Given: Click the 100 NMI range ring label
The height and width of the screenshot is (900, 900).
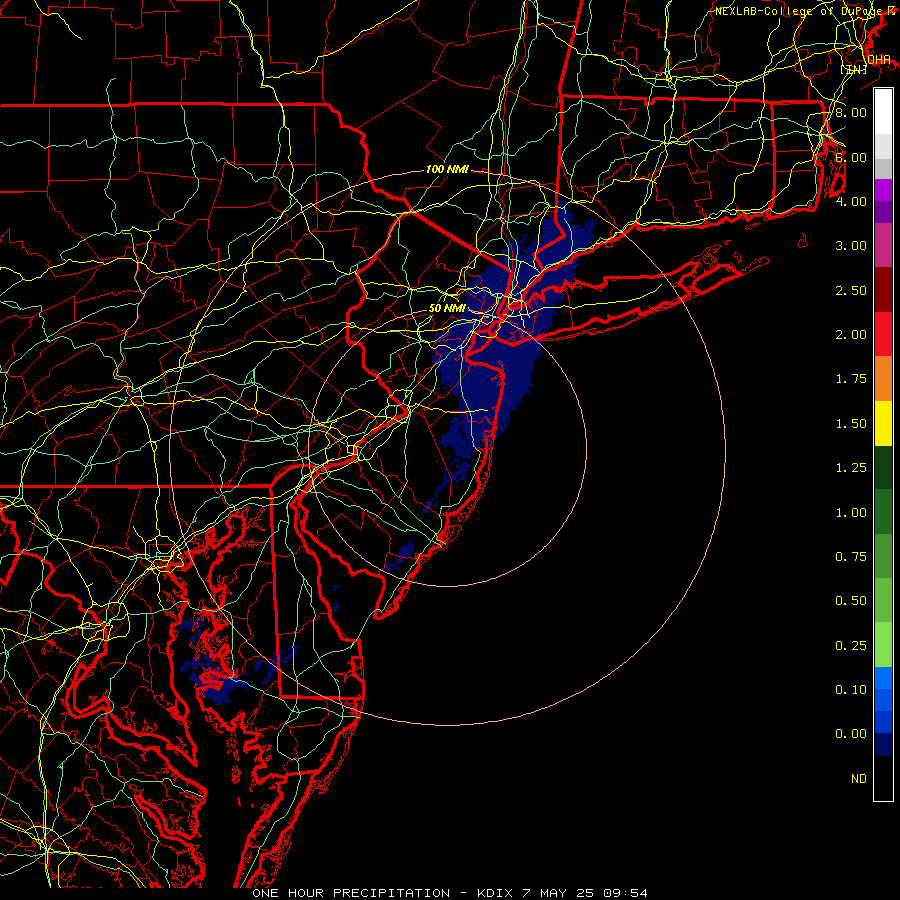Looking at the screenshot, I should pyautogui.click(x=447, y=169).
